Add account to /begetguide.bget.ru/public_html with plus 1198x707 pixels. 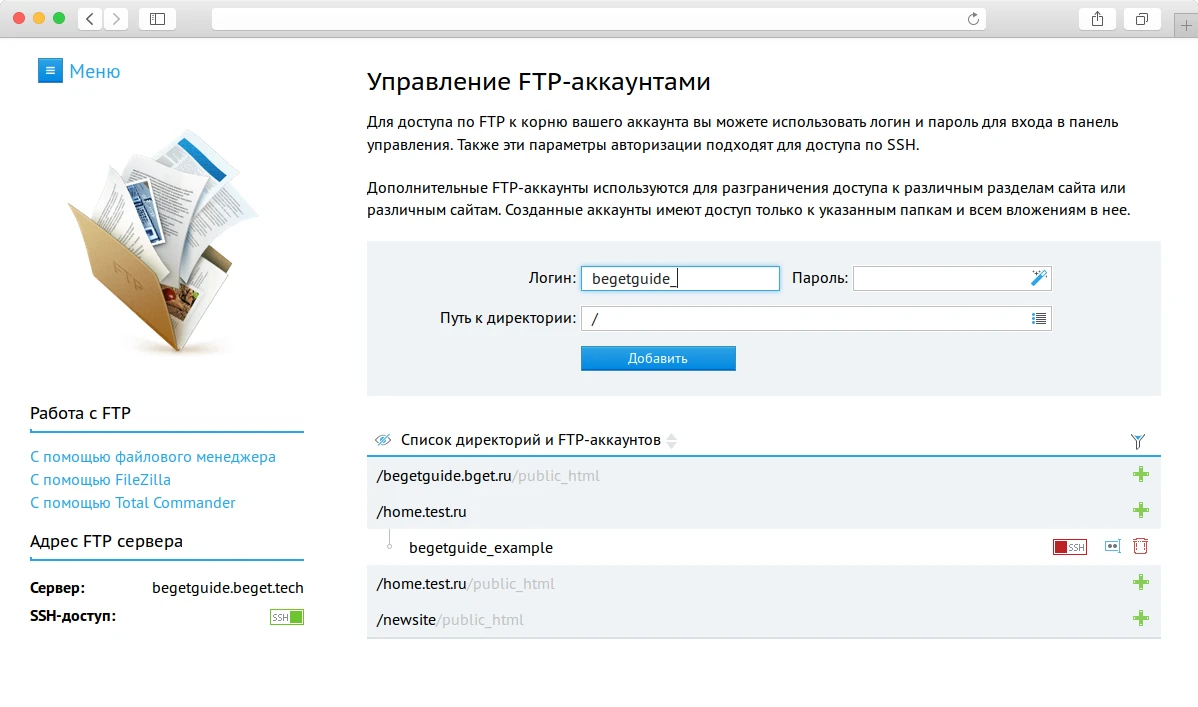(x=1140, y=474)
